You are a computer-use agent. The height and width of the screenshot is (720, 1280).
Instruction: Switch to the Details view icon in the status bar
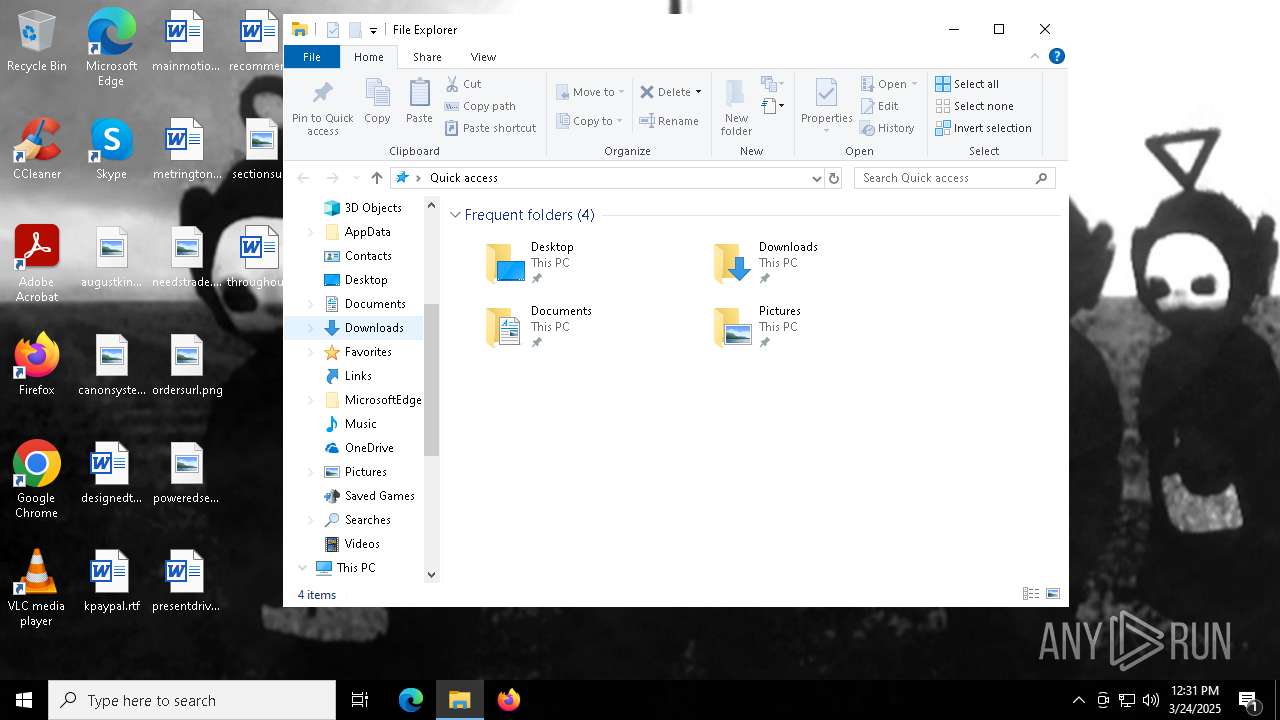[x=1030, y=594]
